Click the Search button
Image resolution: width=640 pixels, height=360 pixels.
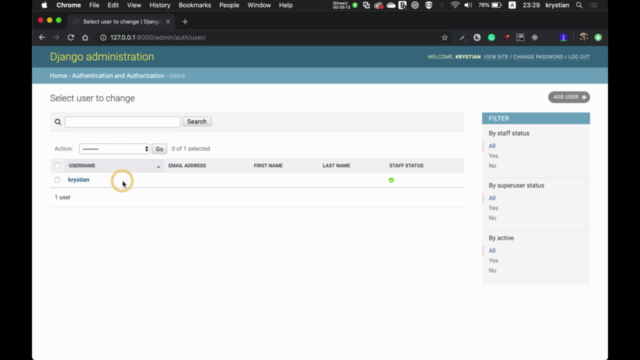pos(197,122)
